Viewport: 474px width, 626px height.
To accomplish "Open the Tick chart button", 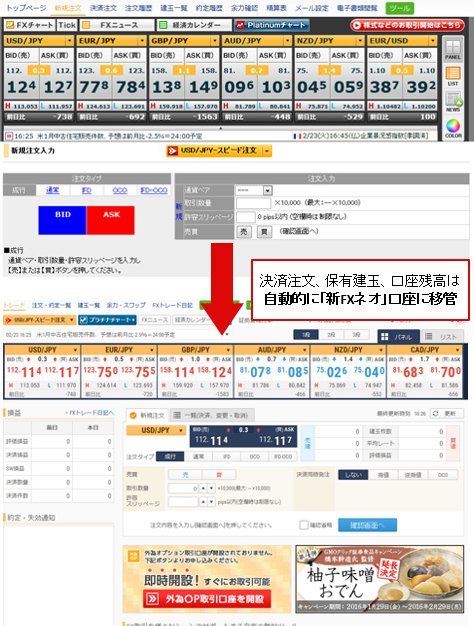I will [67, 25].
